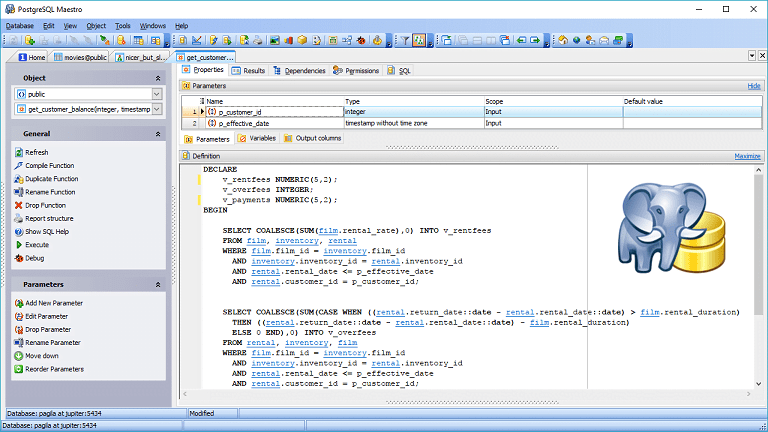This screenshot has height=432, width=768.
Task: Click the Maximize link in Definition header
Action: (x=747, y=156)
